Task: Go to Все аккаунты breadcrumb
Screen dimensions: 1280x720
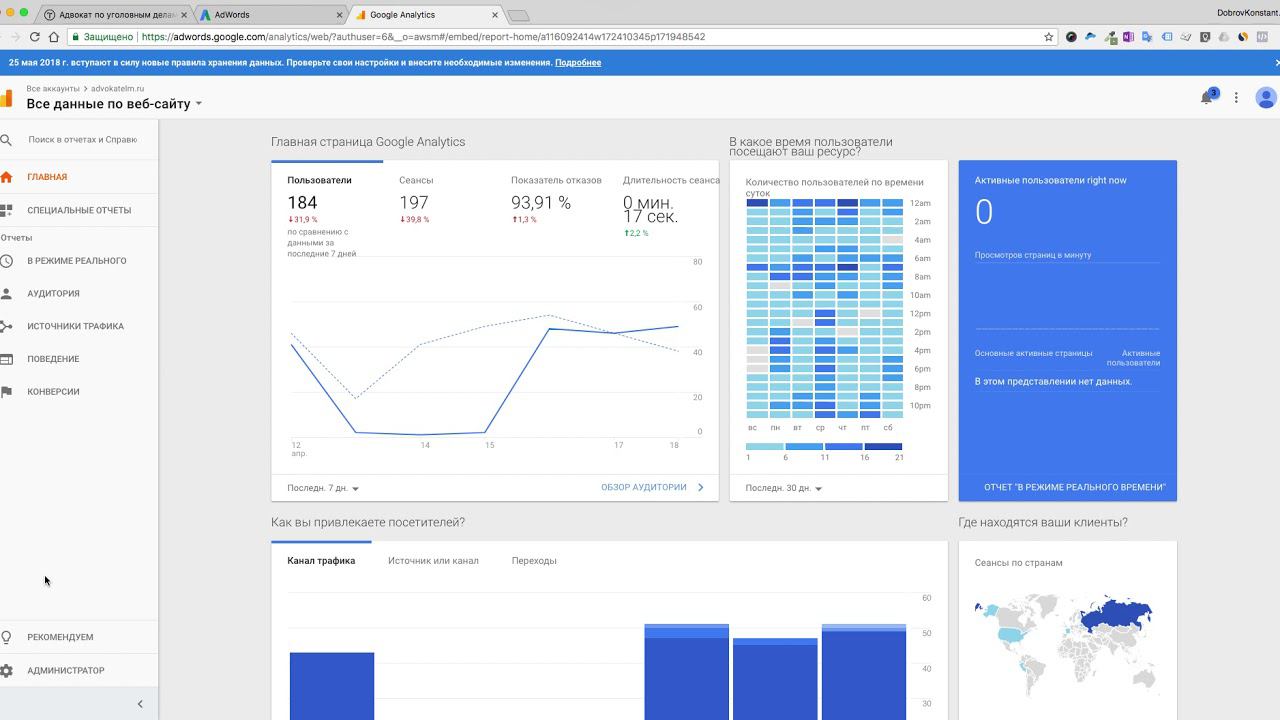Action: click(x=53, y=89)
